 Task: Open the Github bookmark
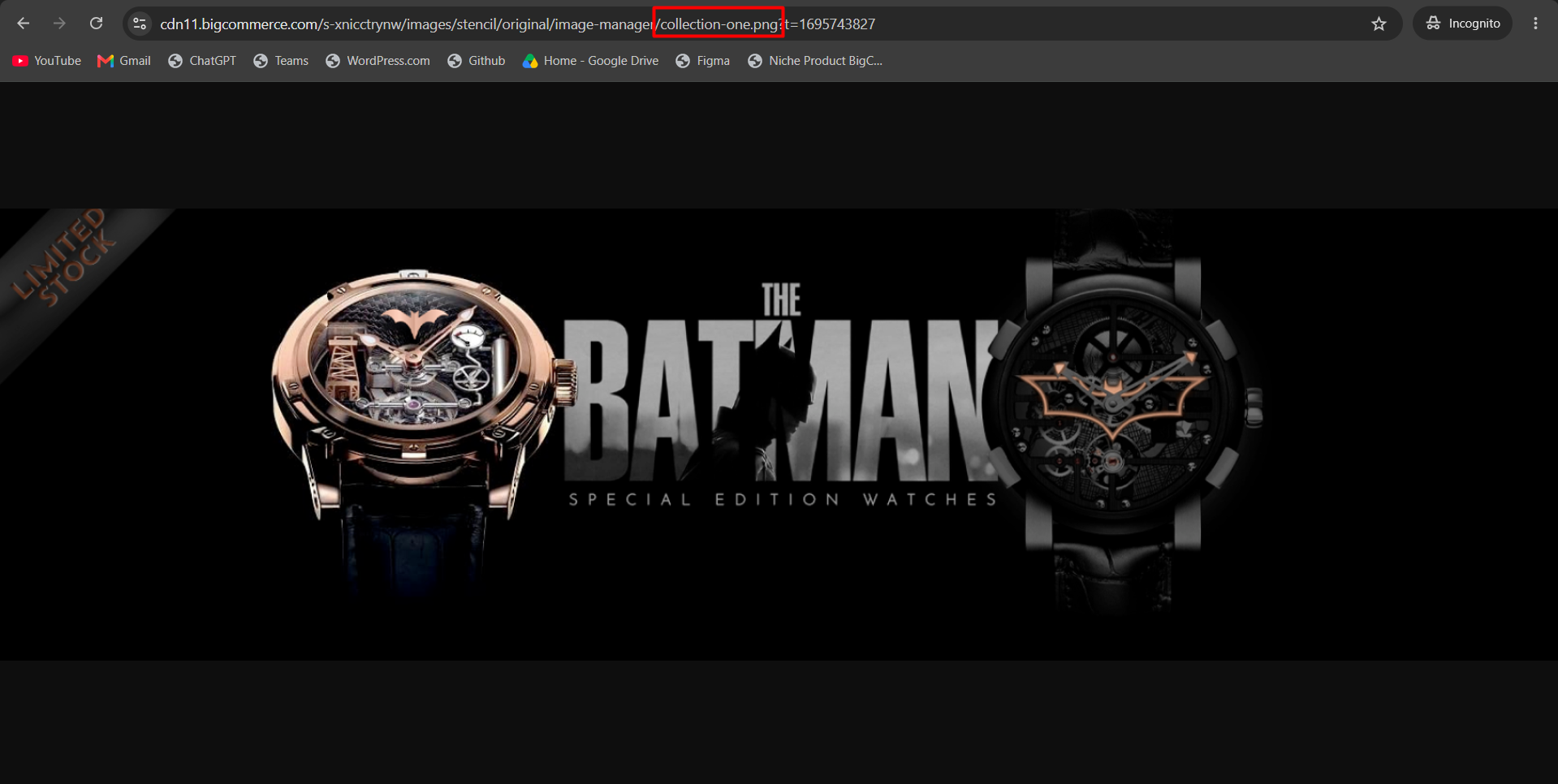pyautogui.click(x=477, y=61)
